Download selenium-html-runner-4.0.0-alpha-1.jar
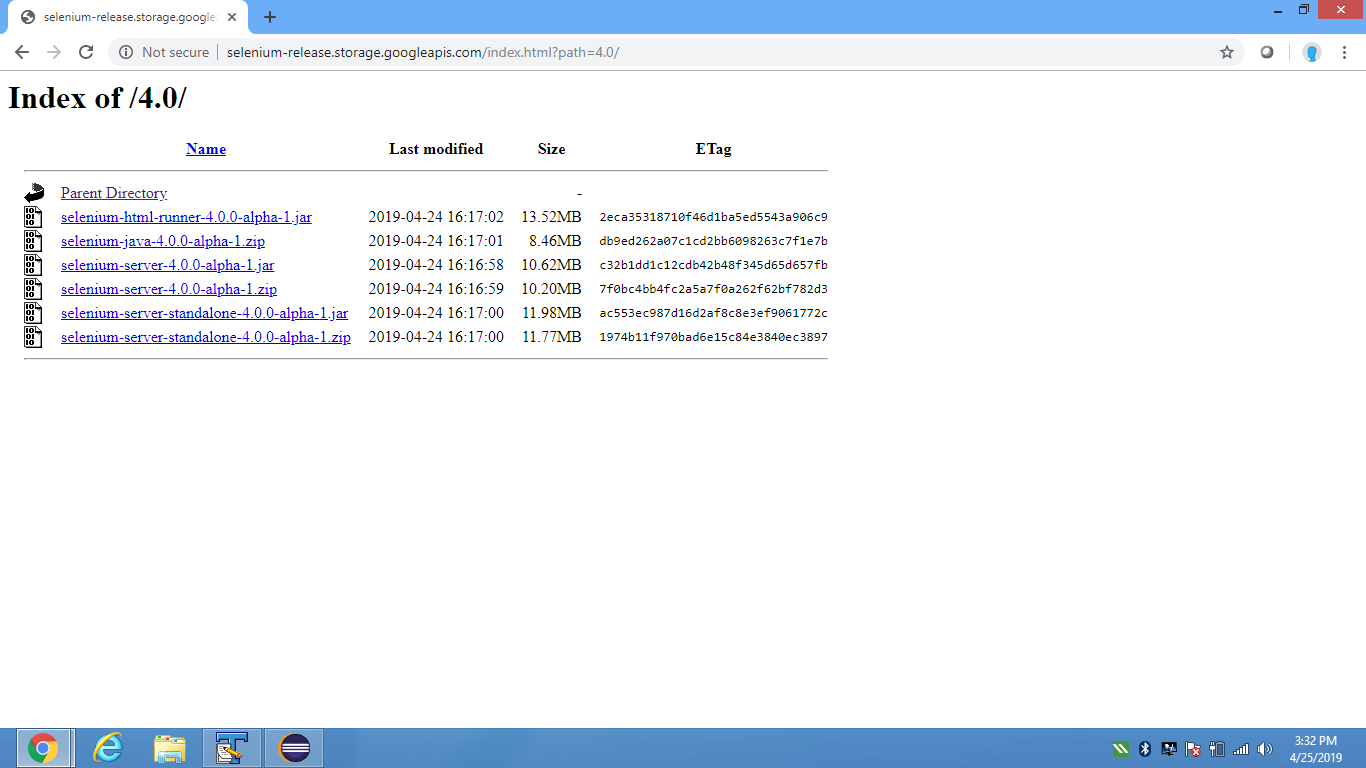This screenshot has width=1366, height=768. pyautogui.click(x=186, y=217)
